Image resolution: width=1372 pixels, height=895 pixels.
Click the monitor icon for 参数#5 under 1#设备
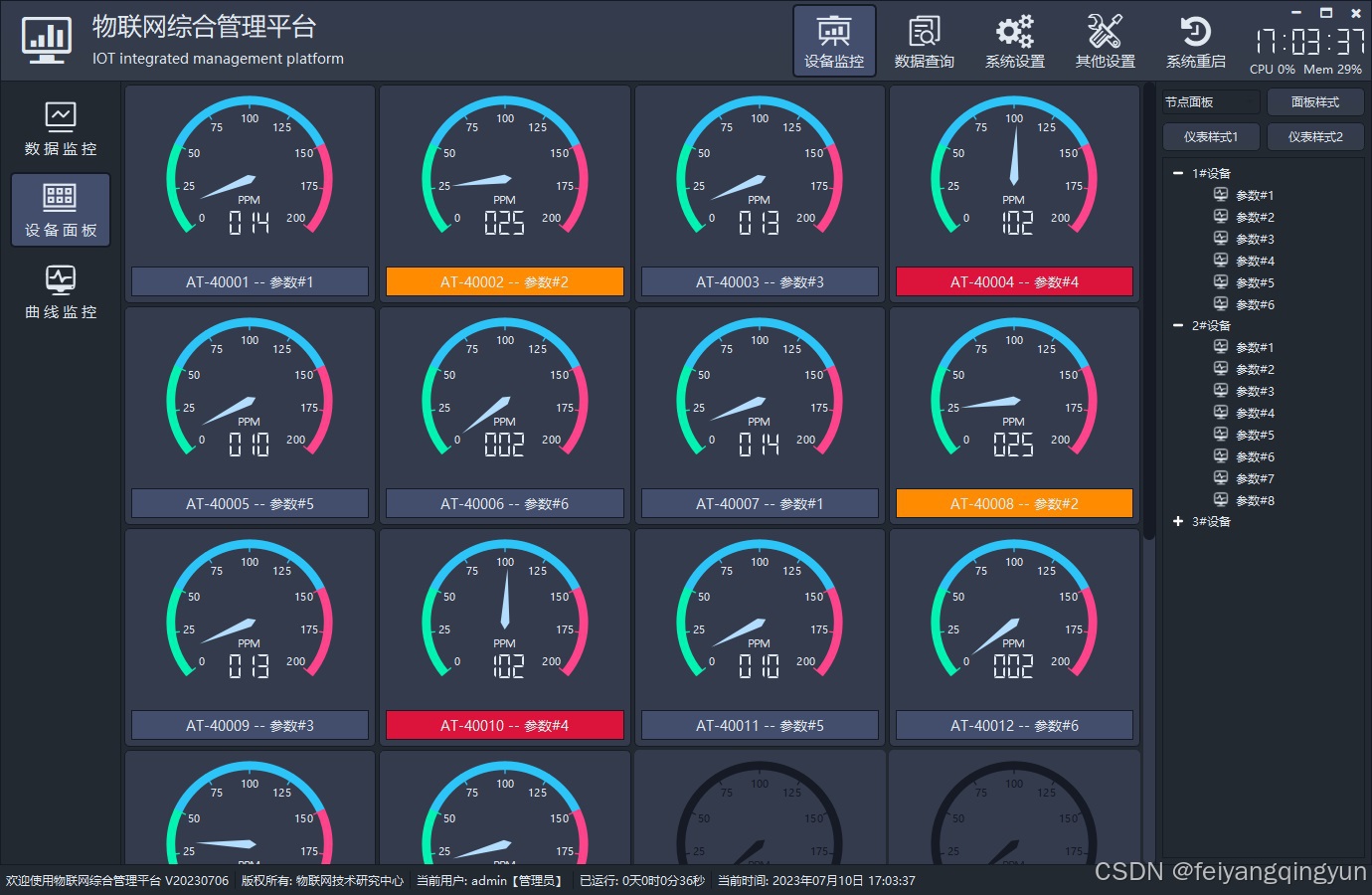pos(1221,281)
